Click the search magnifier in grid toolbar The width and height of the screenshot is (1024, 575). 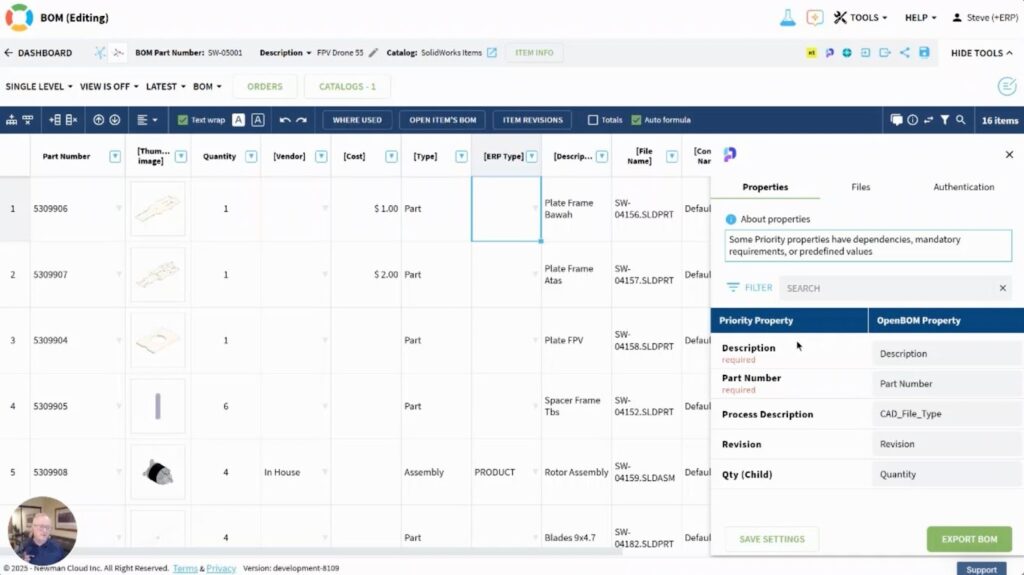961,120
